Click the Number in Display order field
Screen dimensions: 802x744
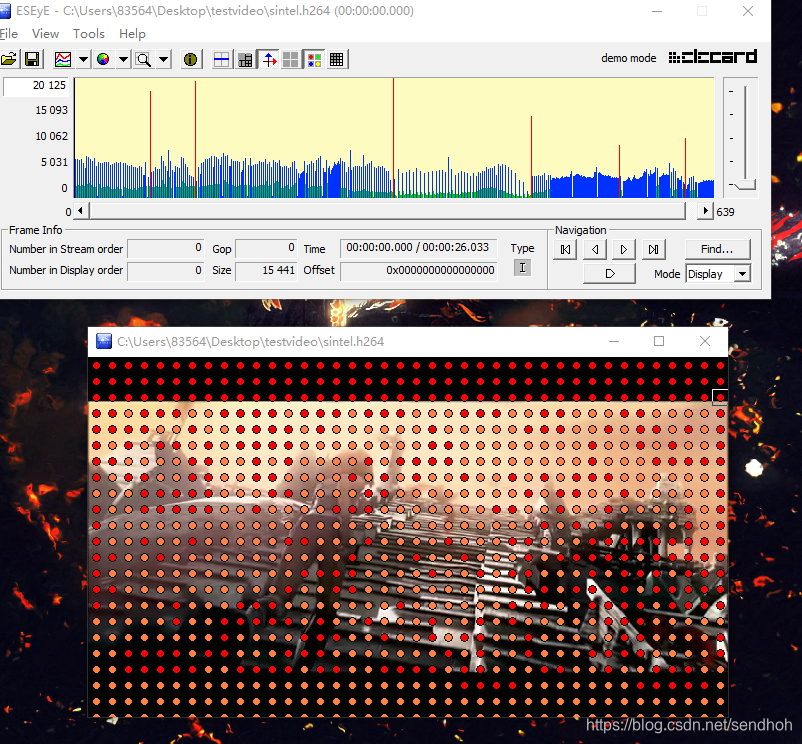point(166,270)
